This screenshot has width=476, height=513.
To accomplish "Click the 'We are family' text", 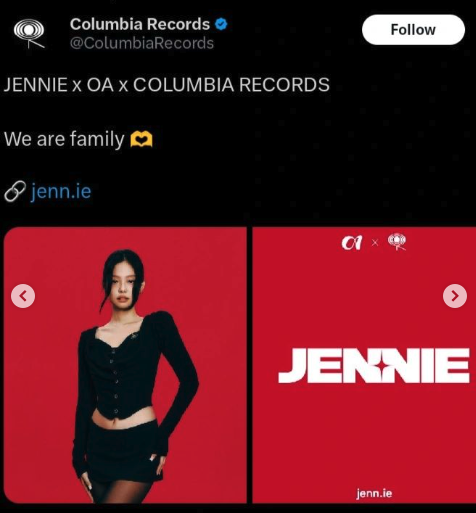I will 64,139.
